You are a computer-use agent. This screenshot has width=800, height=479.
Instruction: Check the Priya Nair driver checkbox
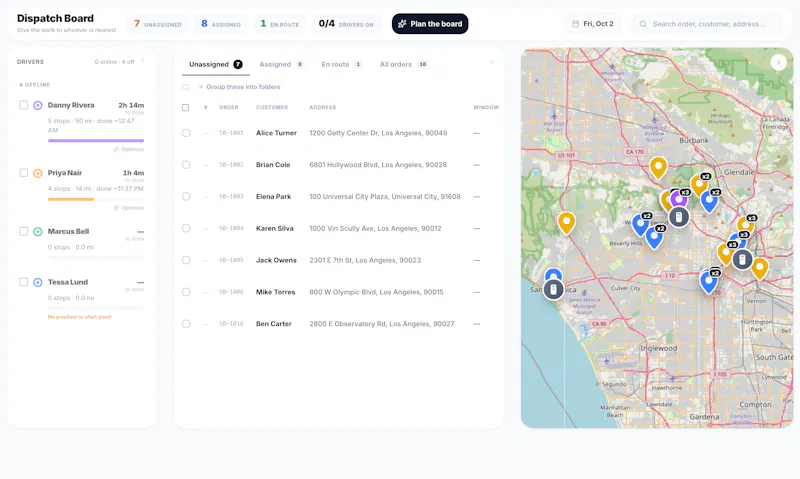[23, 173]
